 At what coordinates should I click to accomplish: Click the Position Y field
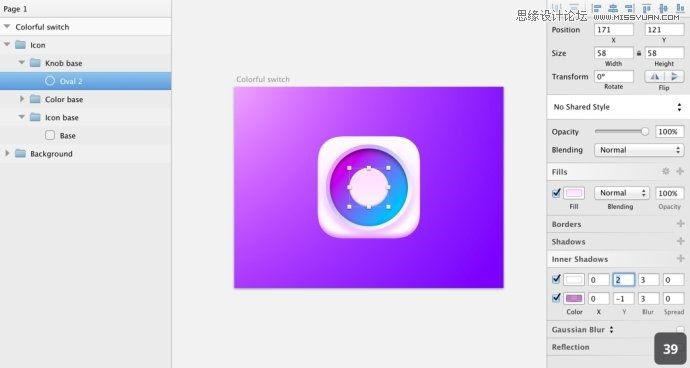click(664, 29)
